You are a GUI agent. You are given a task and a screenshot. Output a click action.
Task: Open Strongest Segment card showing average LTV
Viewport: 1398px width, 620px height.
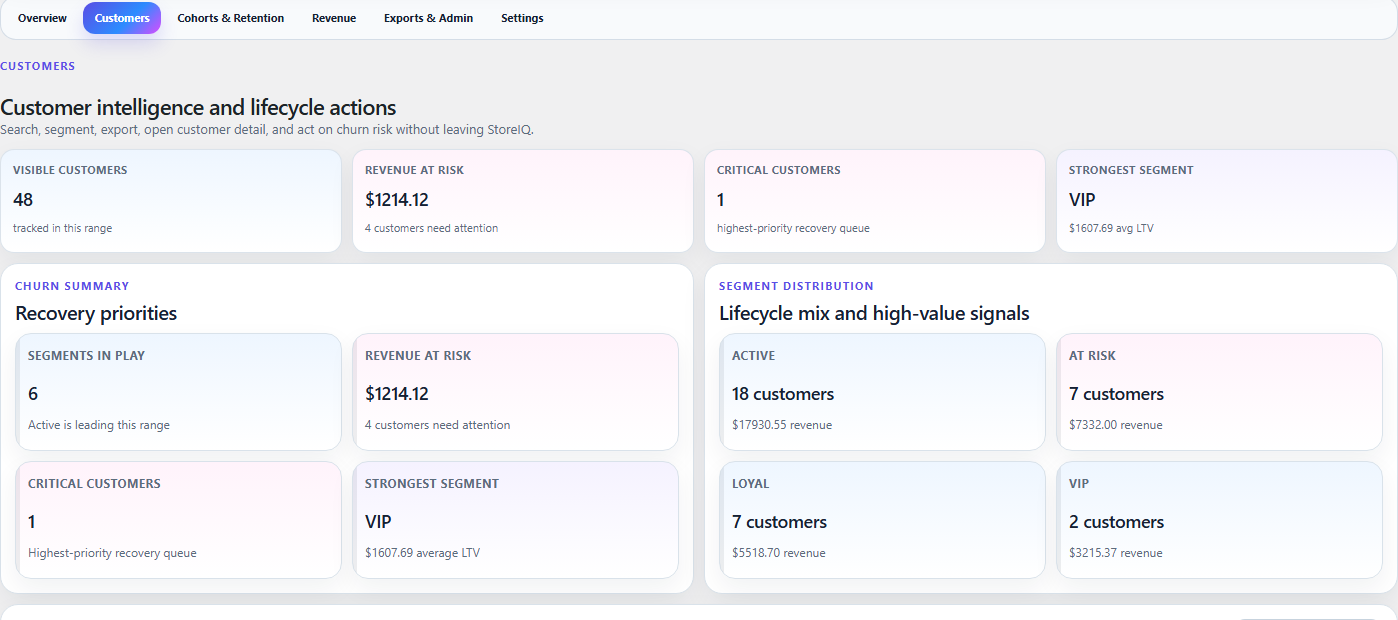click(515, 520)
